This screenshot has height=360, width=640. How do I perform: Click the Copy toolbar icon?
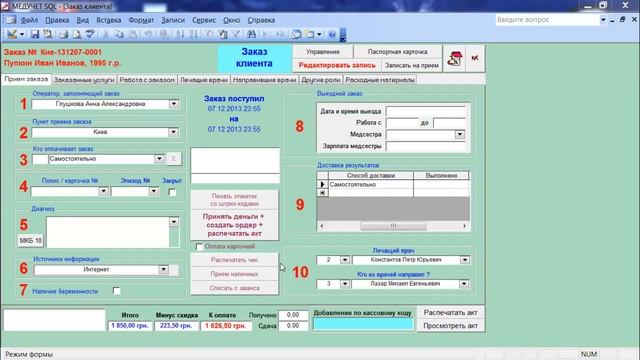119,34
